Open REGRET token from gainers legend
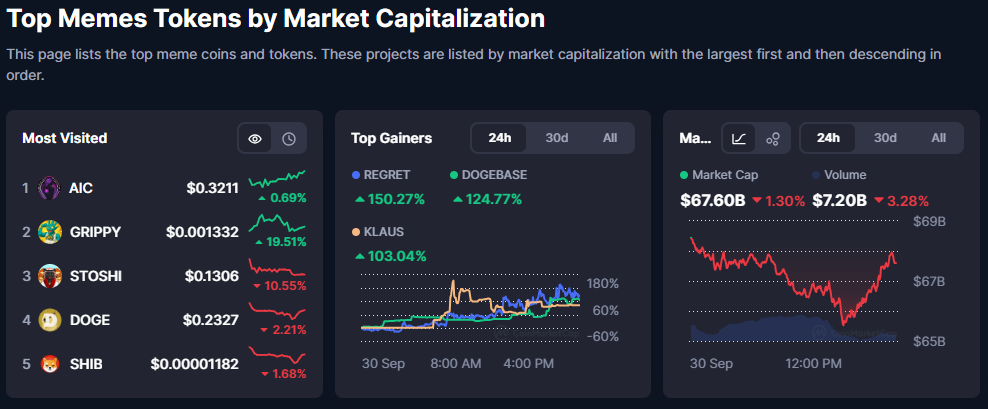The width and height of the screenshot is (988, 409). [x=386, y=175]
